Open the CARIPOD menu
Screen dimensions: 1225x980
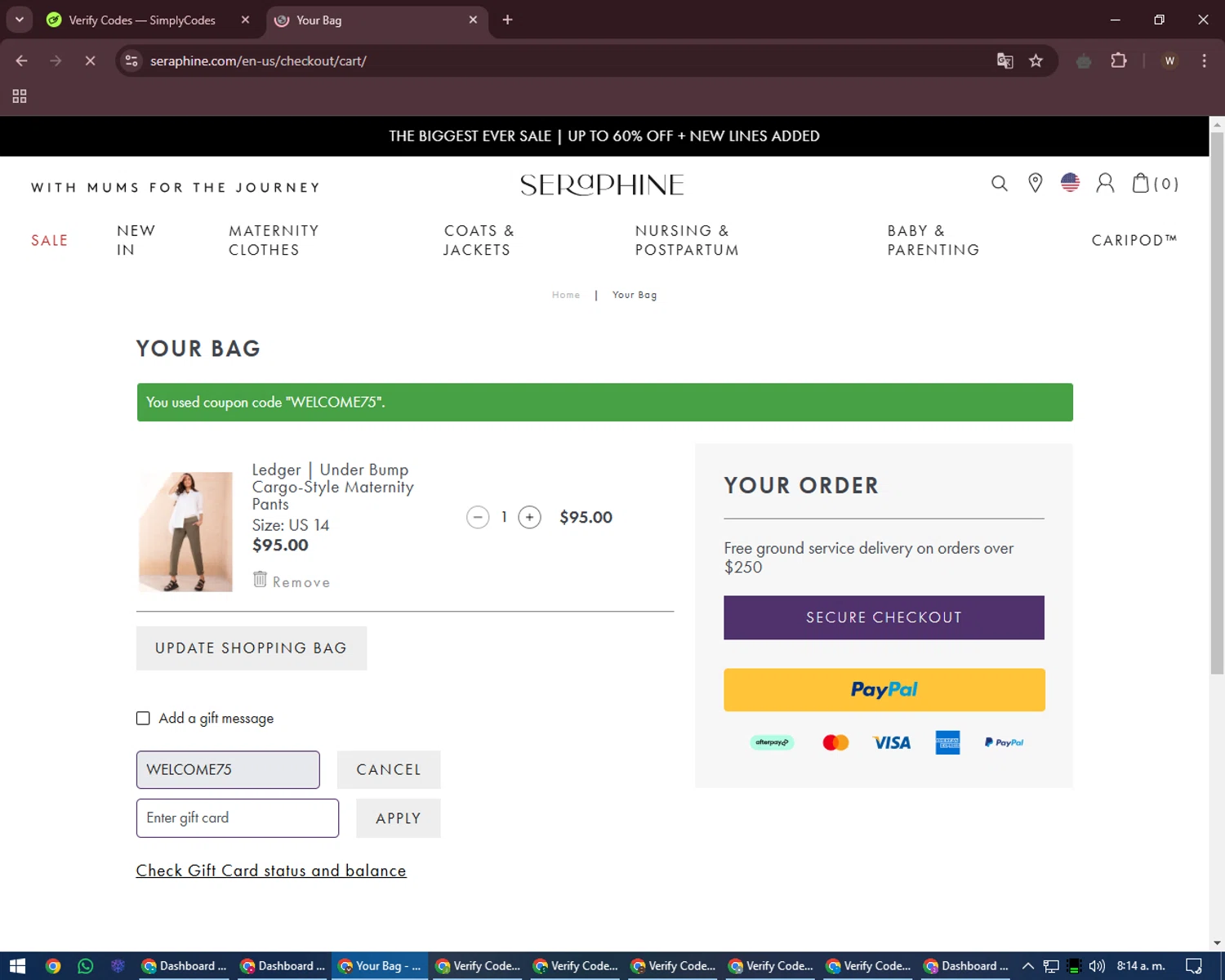(x=1134, y=240)
